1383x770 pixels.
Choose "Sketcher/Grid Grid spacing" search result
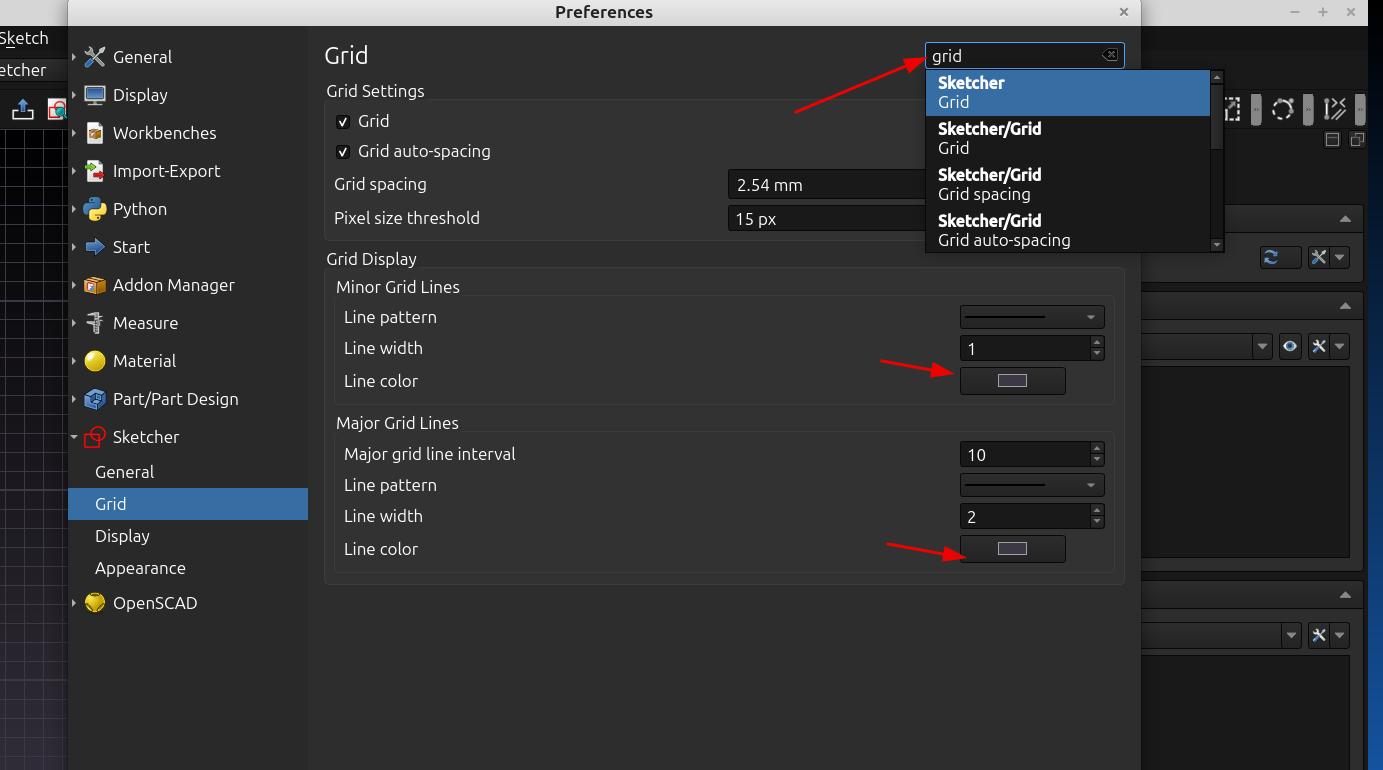pyautogui.click(x=1068, y=185)
